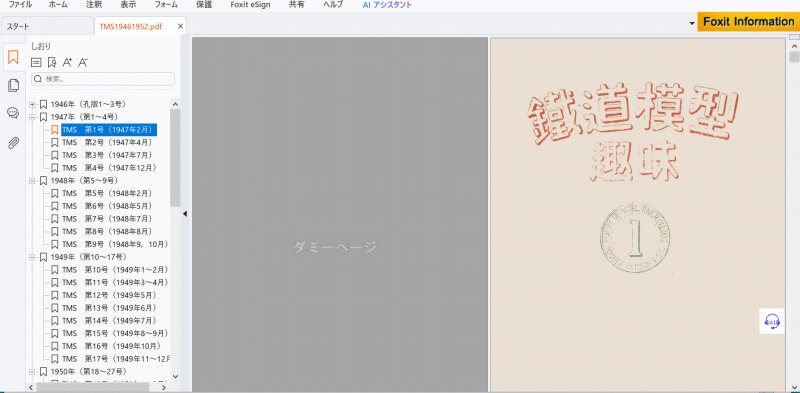Open the ファイル menu
800x393 pixels.
click(x=20, y=5)
